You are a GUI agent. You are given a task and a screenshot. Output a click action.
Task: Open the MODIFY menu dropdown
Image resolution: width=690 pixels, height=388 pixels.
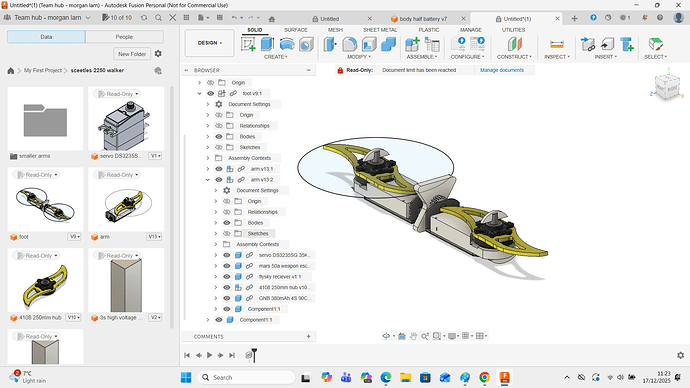click(x=359, y=57)
